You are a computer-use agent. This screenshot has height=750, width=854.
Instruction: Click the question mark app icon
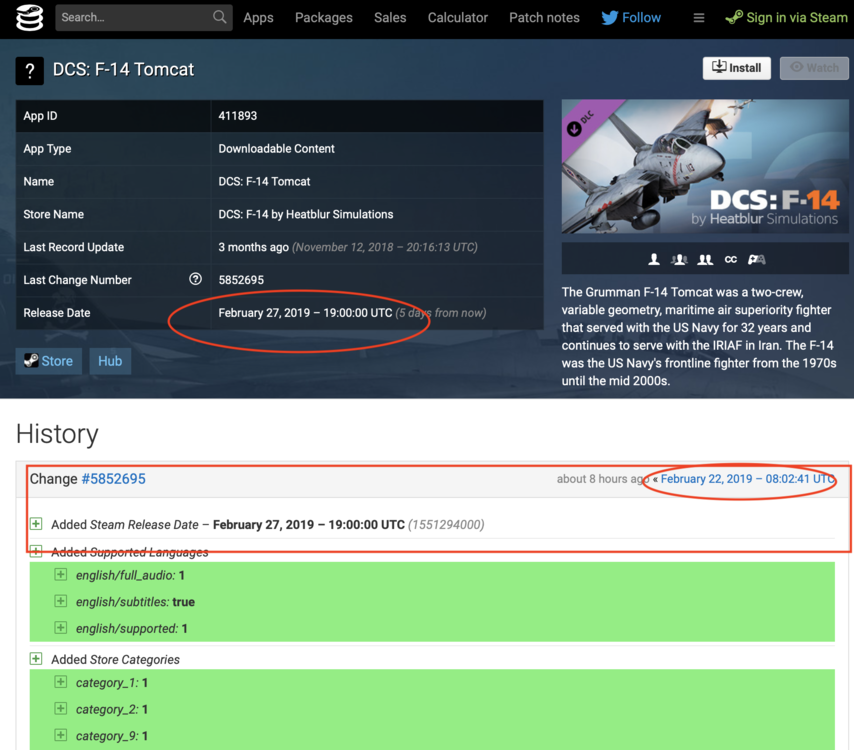[x=30, y=71]
